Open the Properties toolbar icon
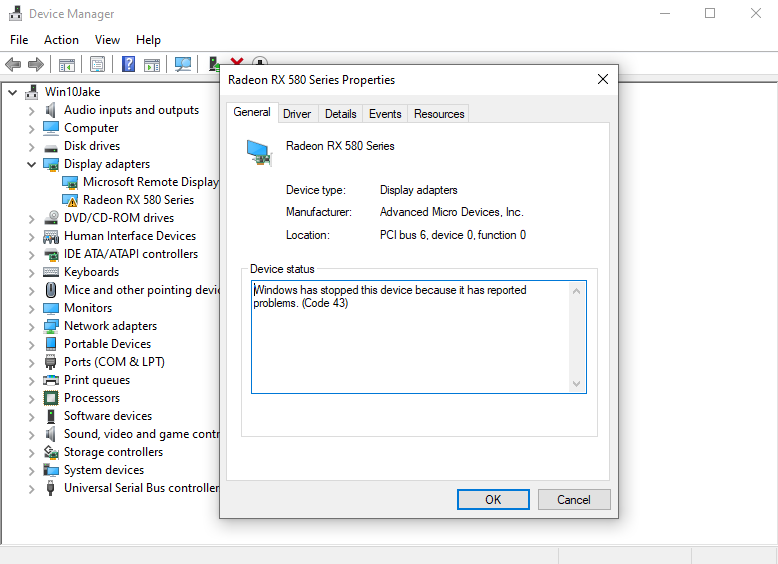Screen dimensions: 778x564 97,64
